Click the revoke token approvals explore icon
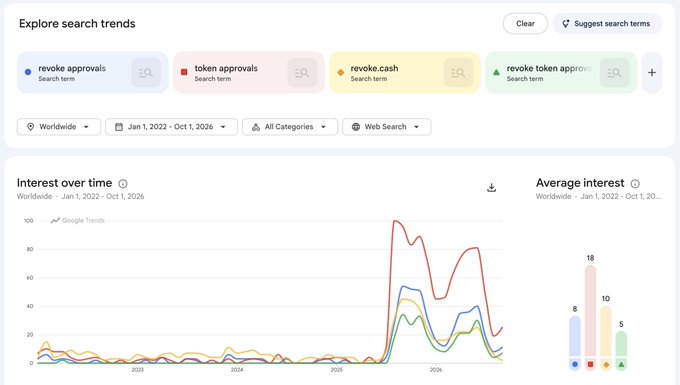The height and width of the screenshot is (385, 680). (615, 72)
